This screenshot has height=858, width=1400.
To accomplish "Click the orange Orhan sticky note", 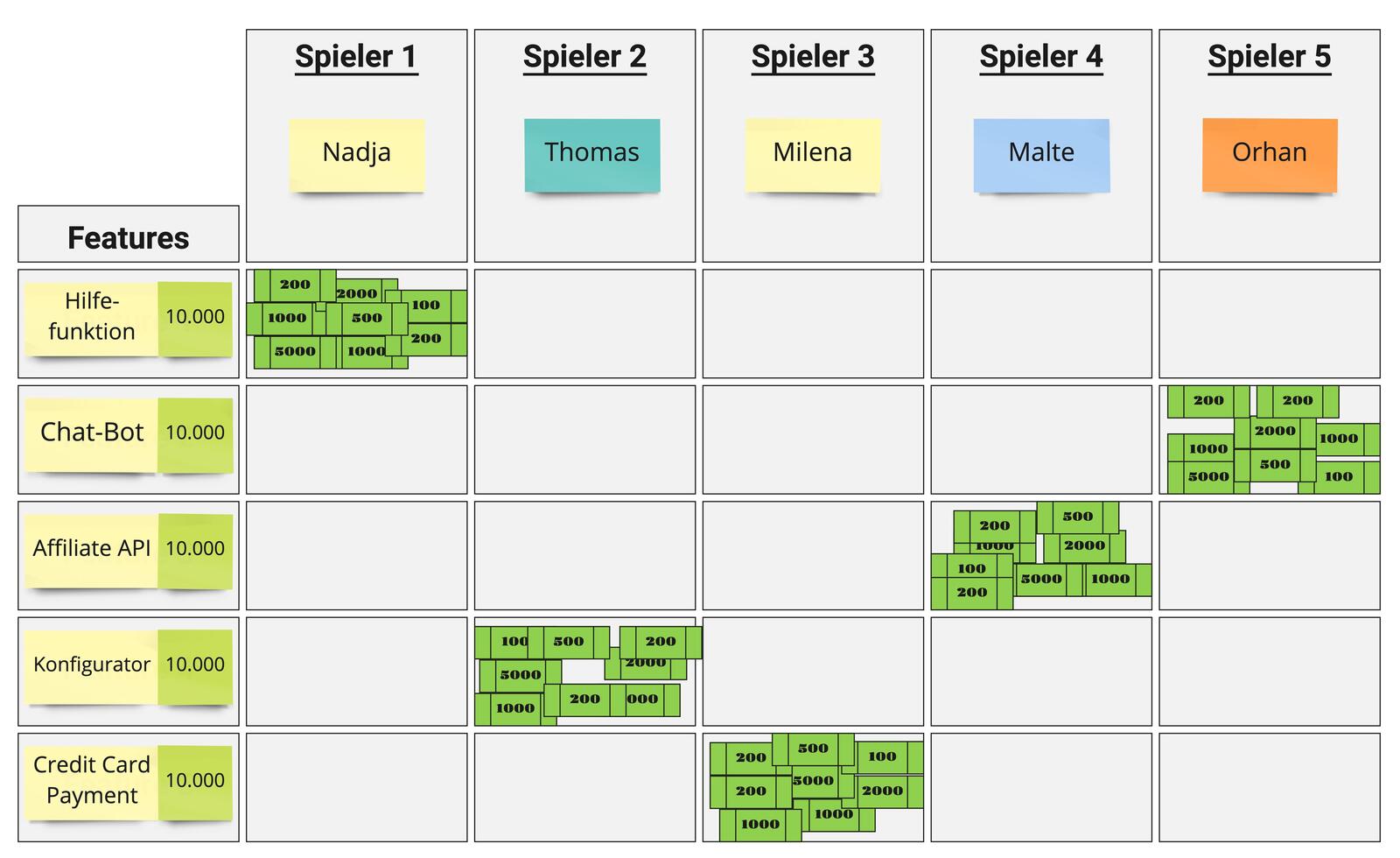I will [1269, 153].
